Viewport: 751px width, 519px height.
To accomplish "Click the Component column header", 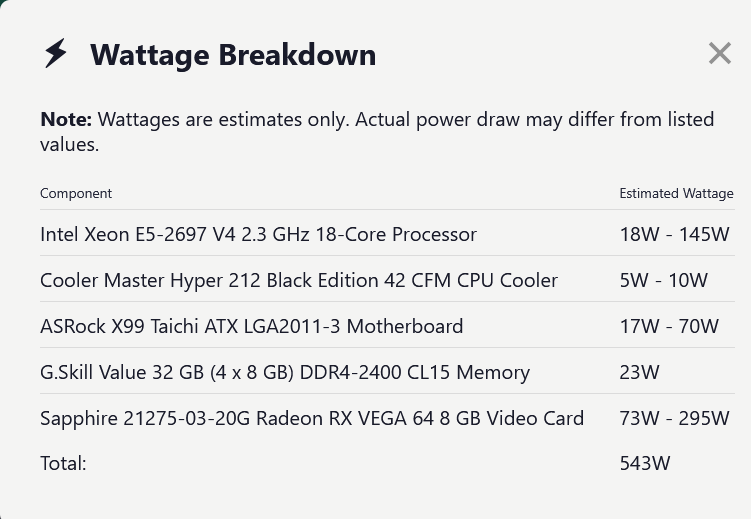I will 76,193.
